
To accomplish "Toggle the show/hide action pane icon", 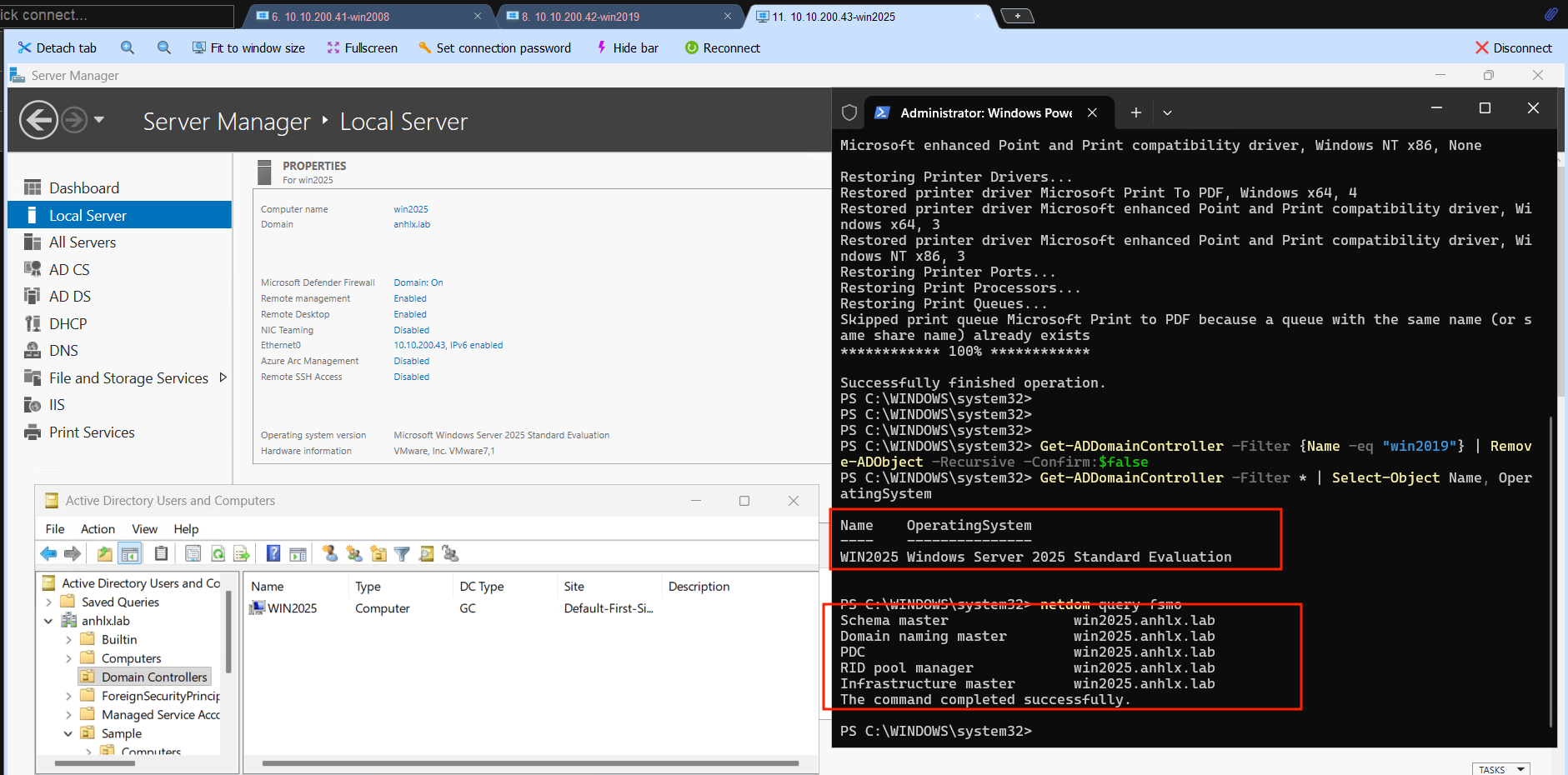I will tap(298, 553).
